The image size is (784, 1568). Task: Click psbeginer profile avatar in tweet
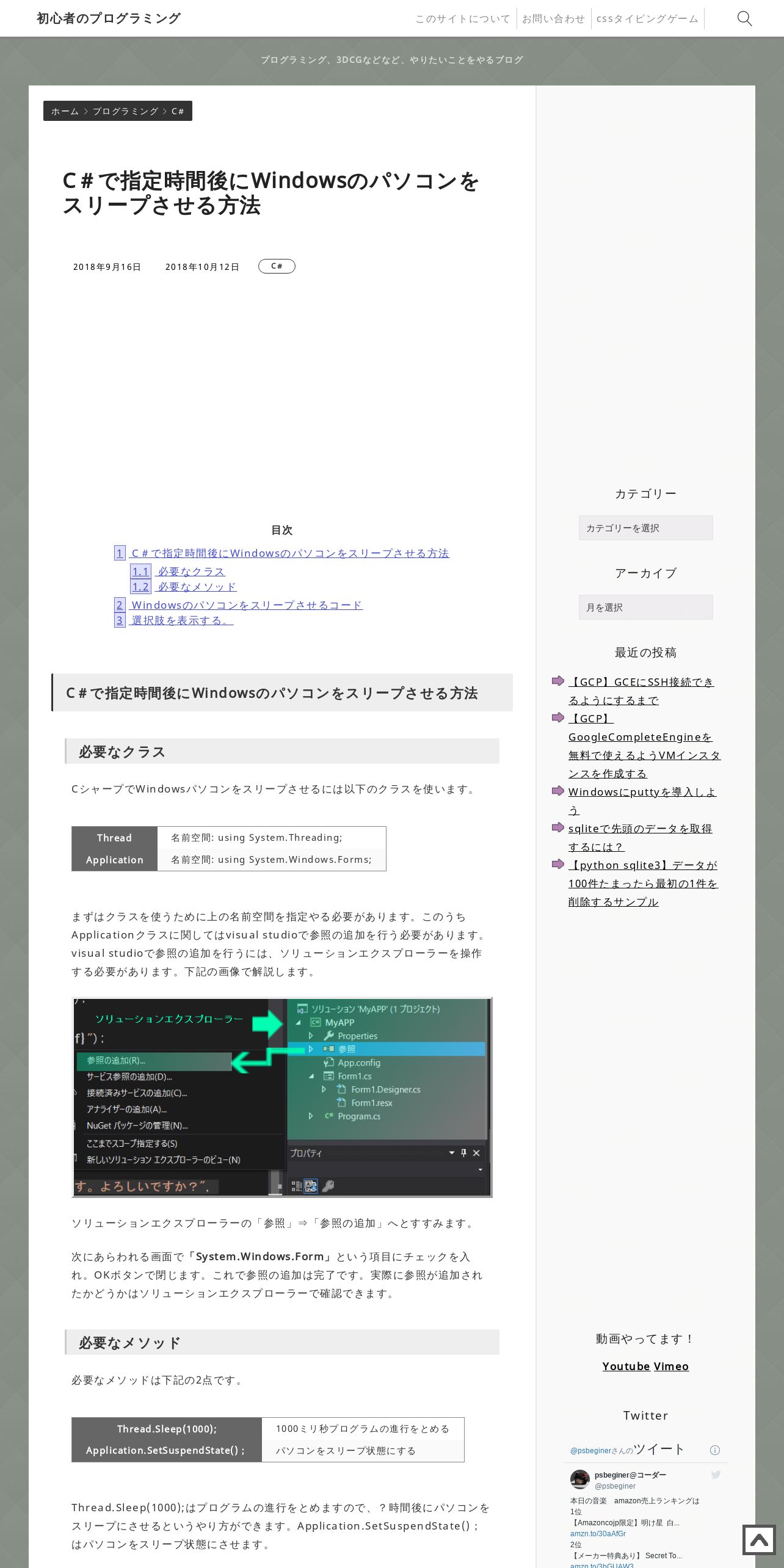[x=579, y=1479]
